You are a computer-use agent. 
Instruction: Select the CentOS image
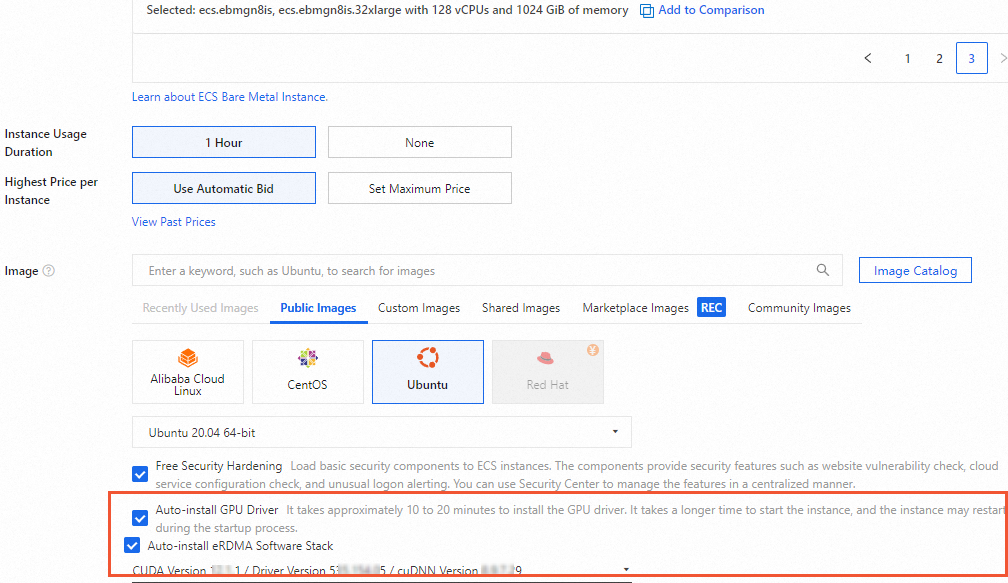click(308, 371)
